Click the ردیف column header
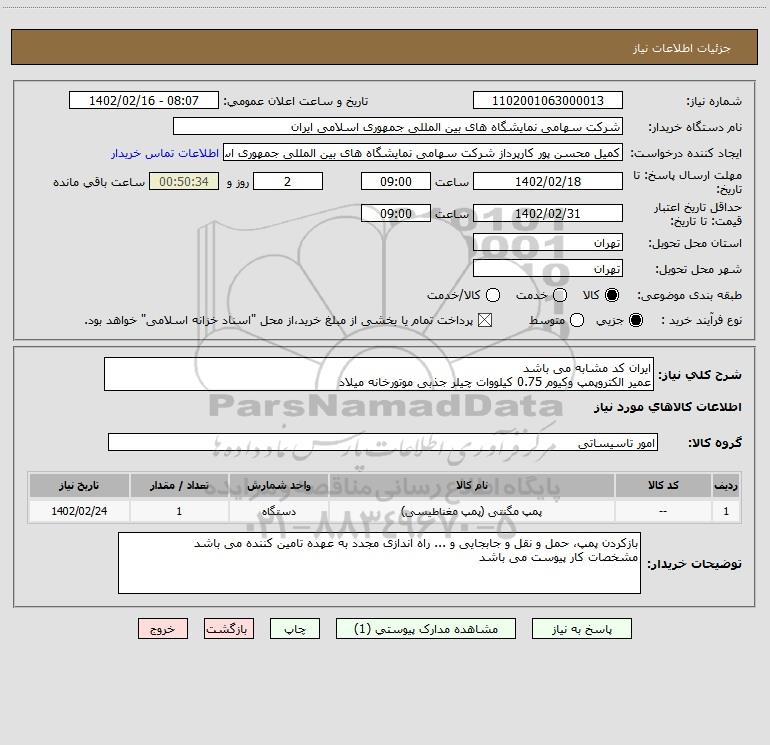Viewport: 770px width, 745px height. 726,485
